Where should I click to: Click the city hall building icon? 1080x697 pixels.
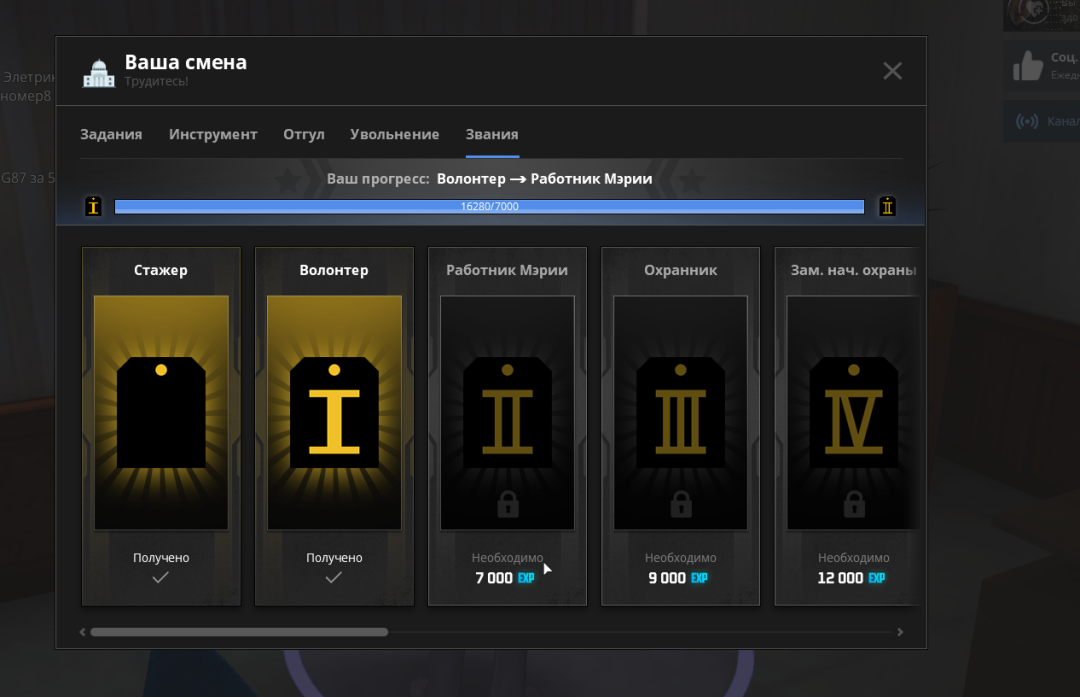(98, 72)
